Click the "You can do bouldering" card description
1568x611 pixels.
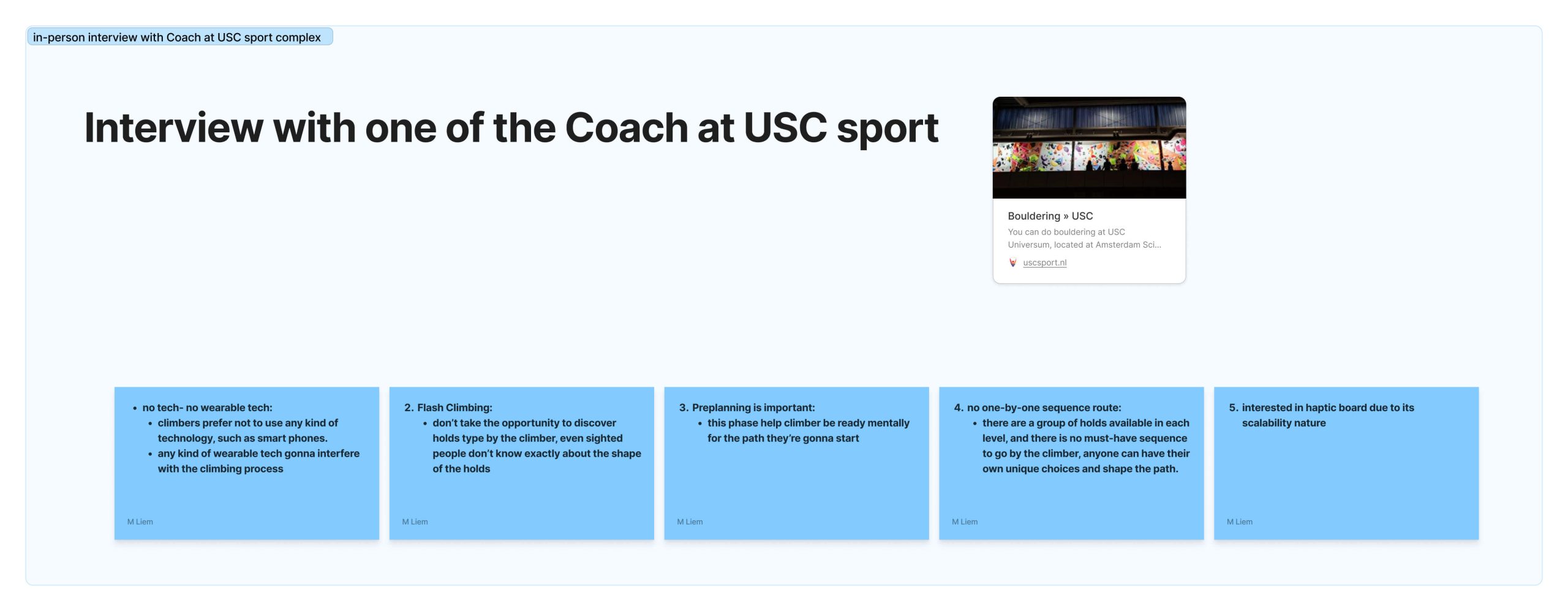pos(1084,238)
